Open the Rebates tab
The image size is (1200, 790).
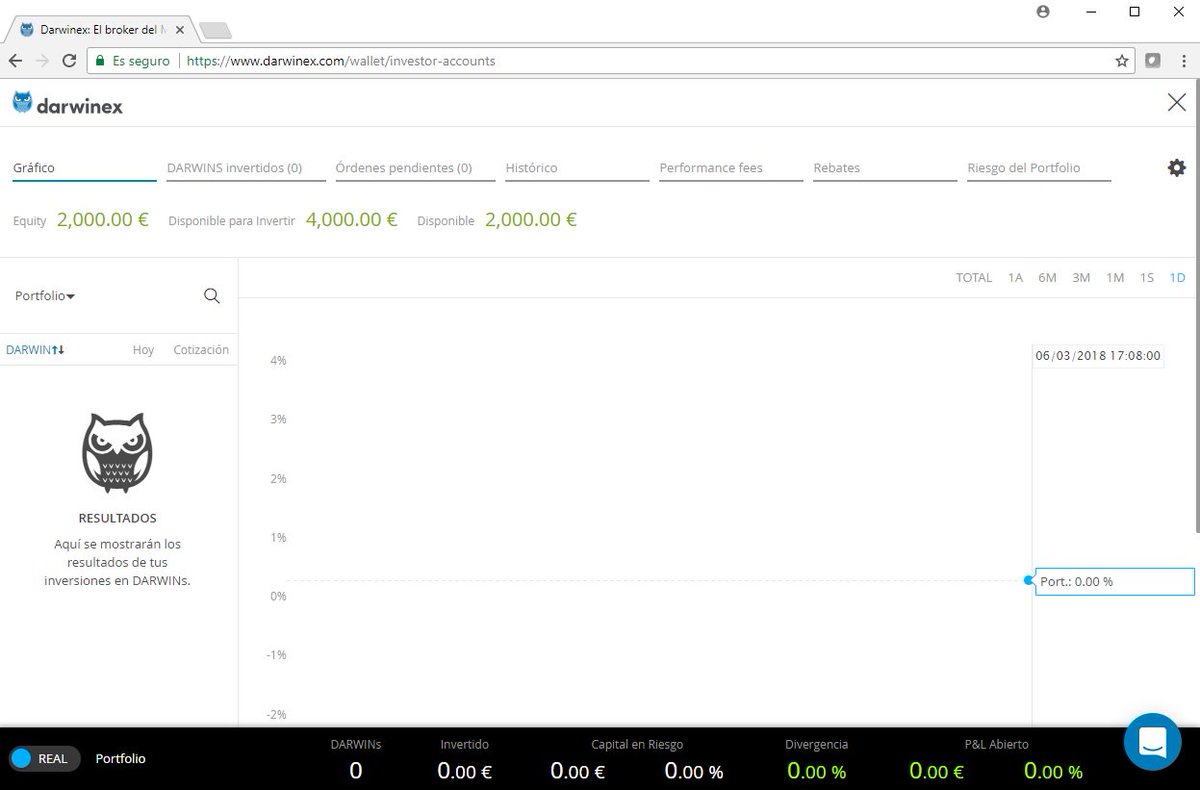tap(885, 168)
